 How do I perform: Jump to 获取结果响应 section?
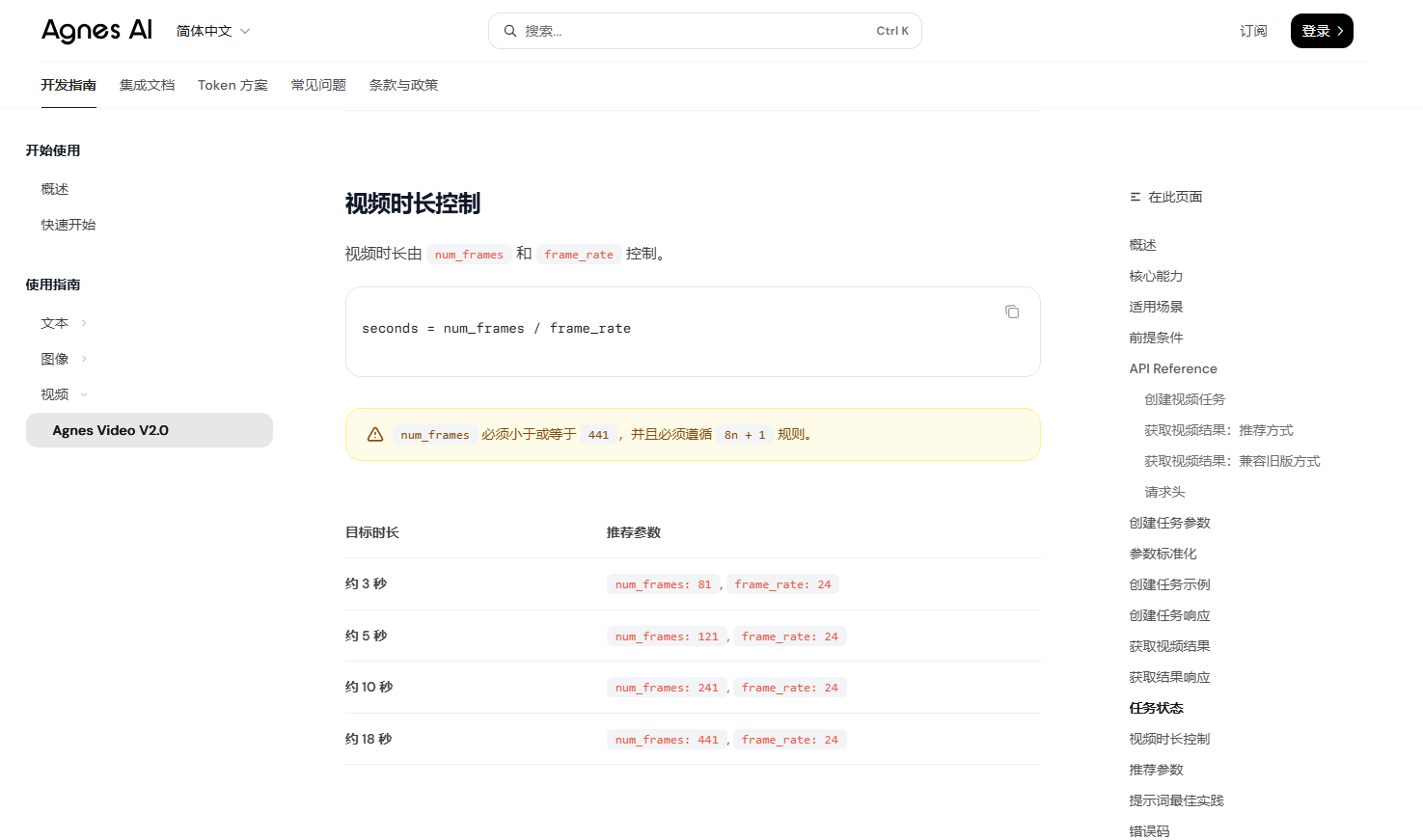(x=1169, y=677)
